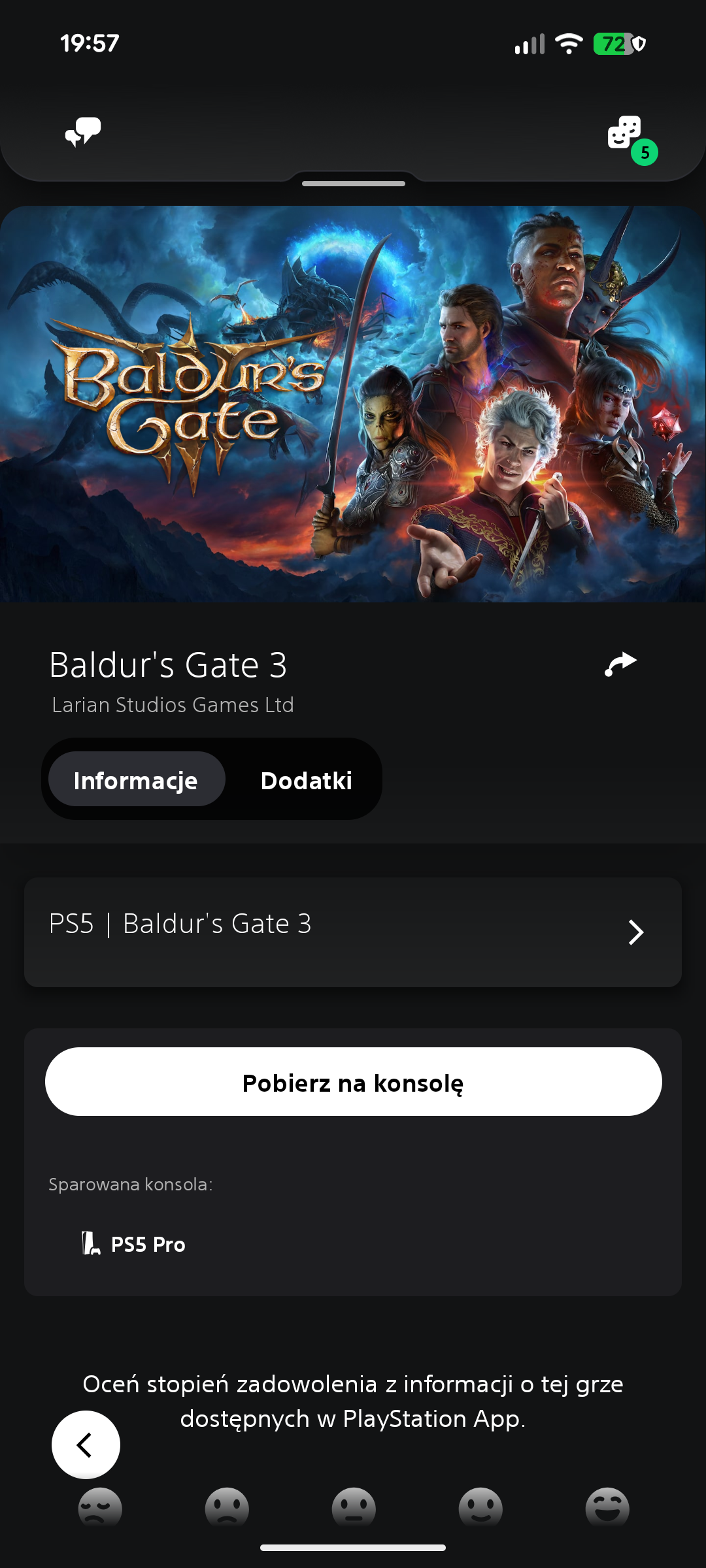The image size is (706, 1568).
Task: Switch to the Dodatki tab
Action: point(306,780)
